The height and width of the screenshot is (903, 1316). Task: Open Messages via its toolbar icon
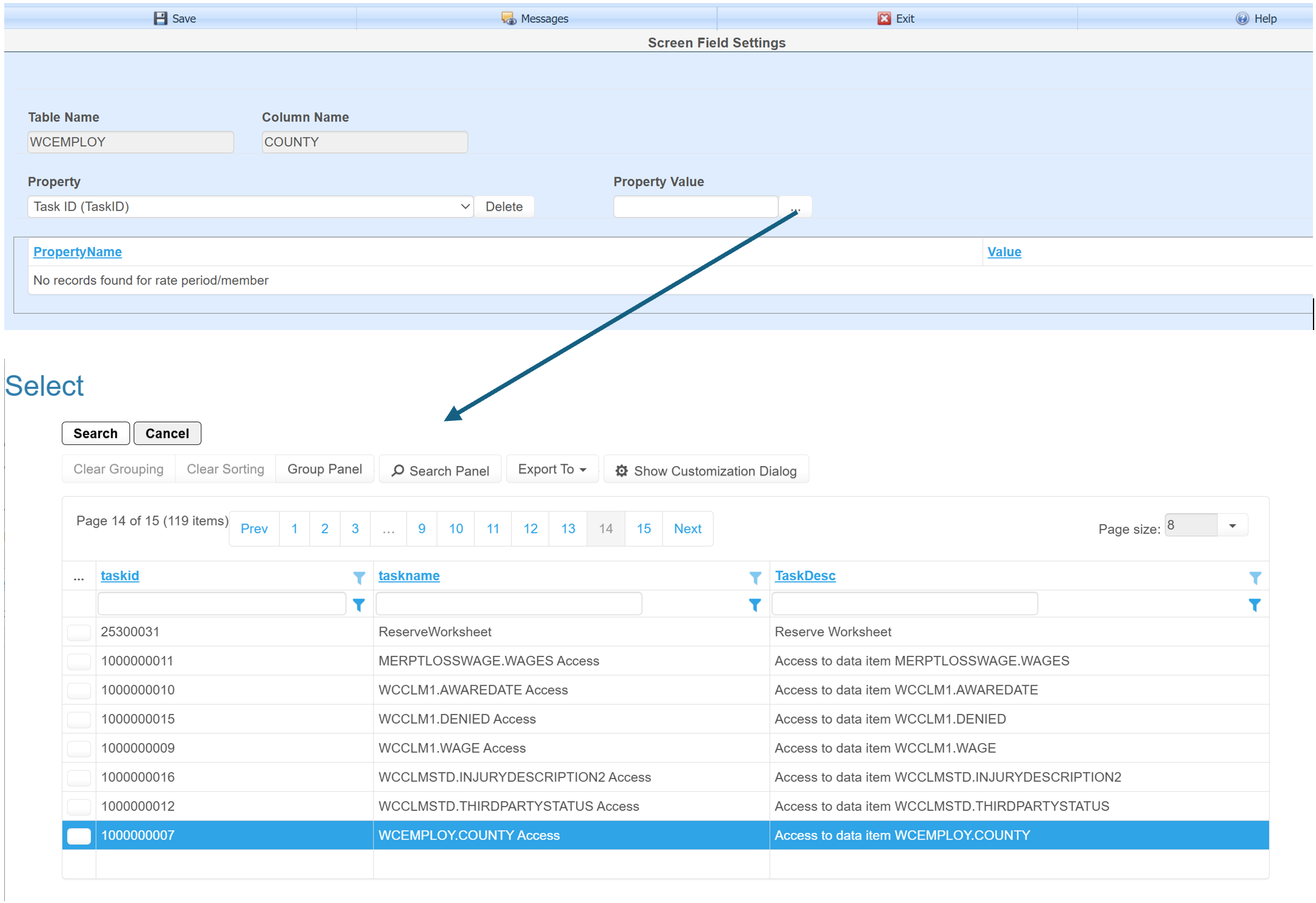tap(508, 18)
